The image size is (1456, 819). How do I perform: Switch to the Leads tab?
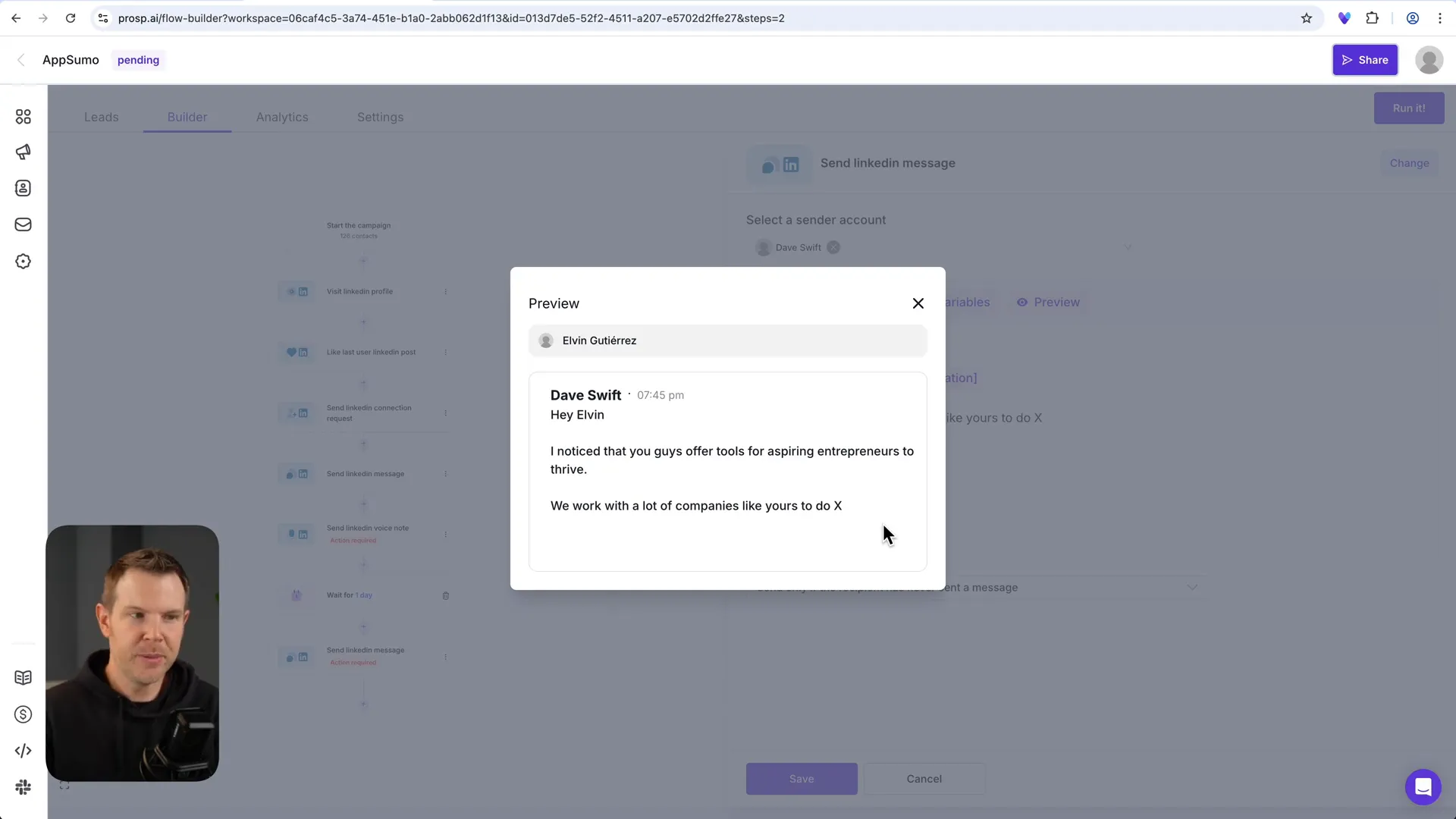(x=101, y=117)
